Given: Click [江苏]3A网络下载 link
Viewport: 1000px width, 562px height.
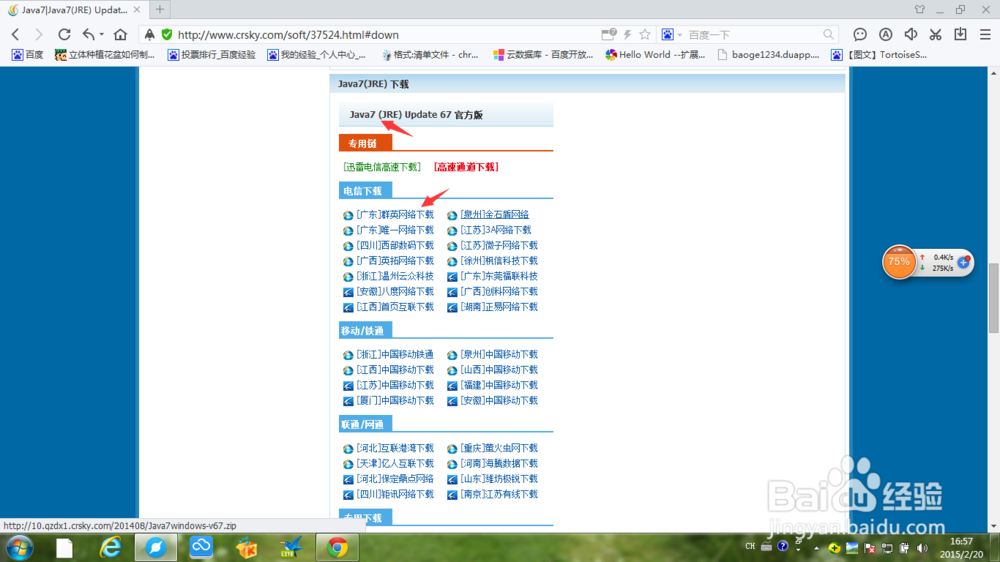Looking at the screenshot, I should pos(496,230).
